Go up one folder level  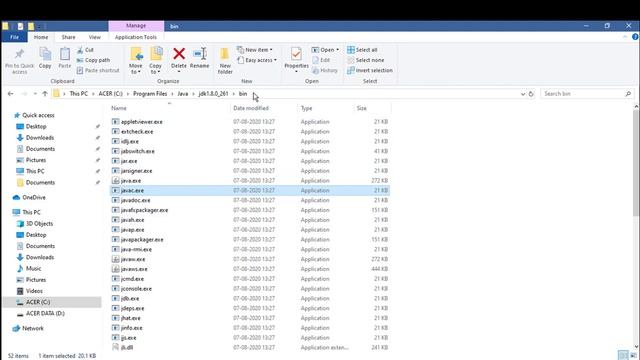tap(45, 93)
